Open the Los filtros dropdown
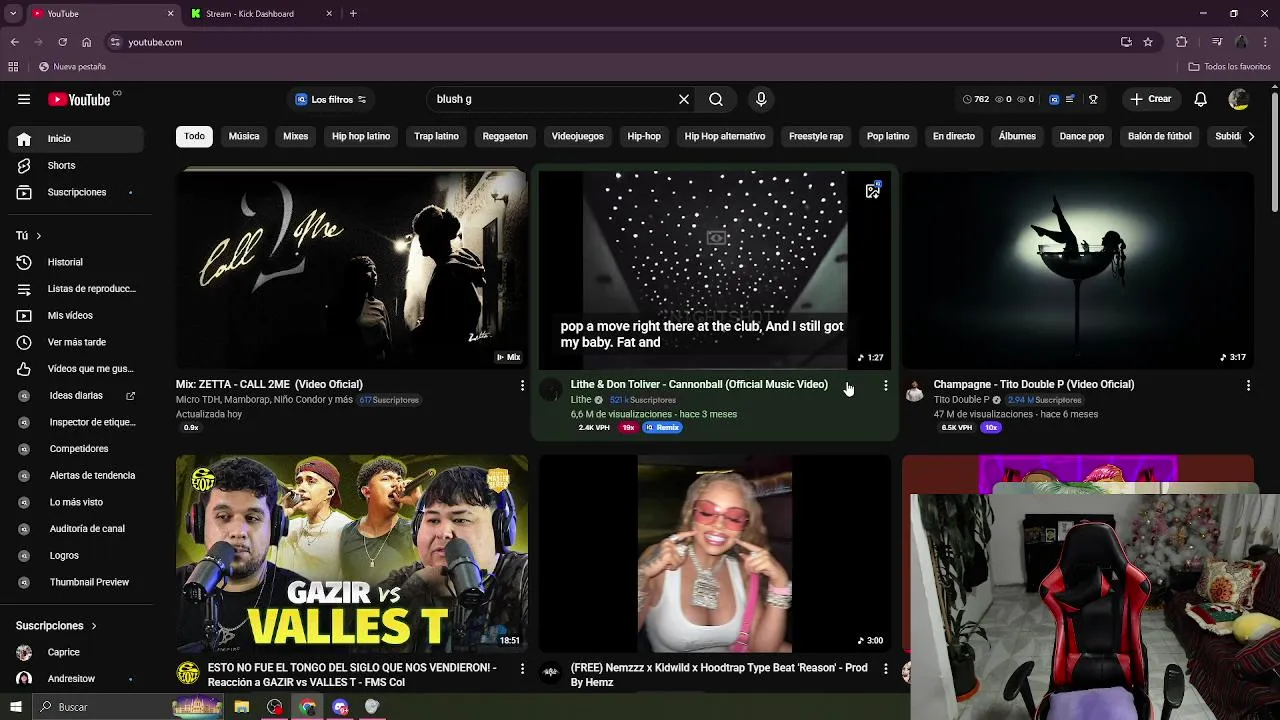Screen dimensions: 1280x720 (x=331, y=99)
